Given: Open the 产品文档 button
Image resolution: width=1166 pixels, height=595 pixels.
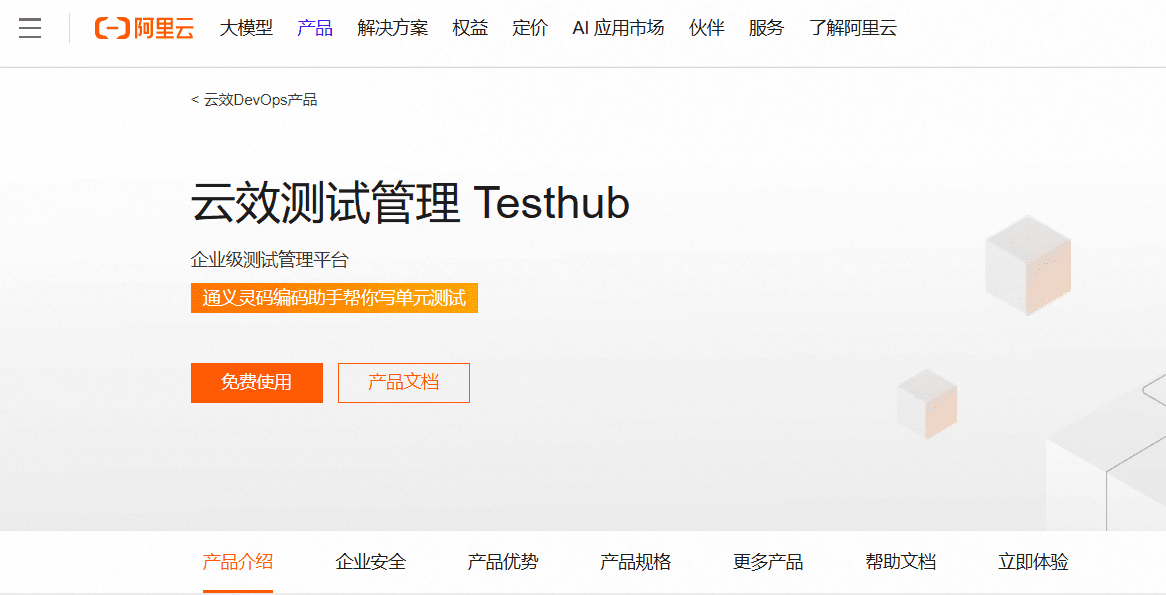Looking at the screenshot, I should [404, 383].
